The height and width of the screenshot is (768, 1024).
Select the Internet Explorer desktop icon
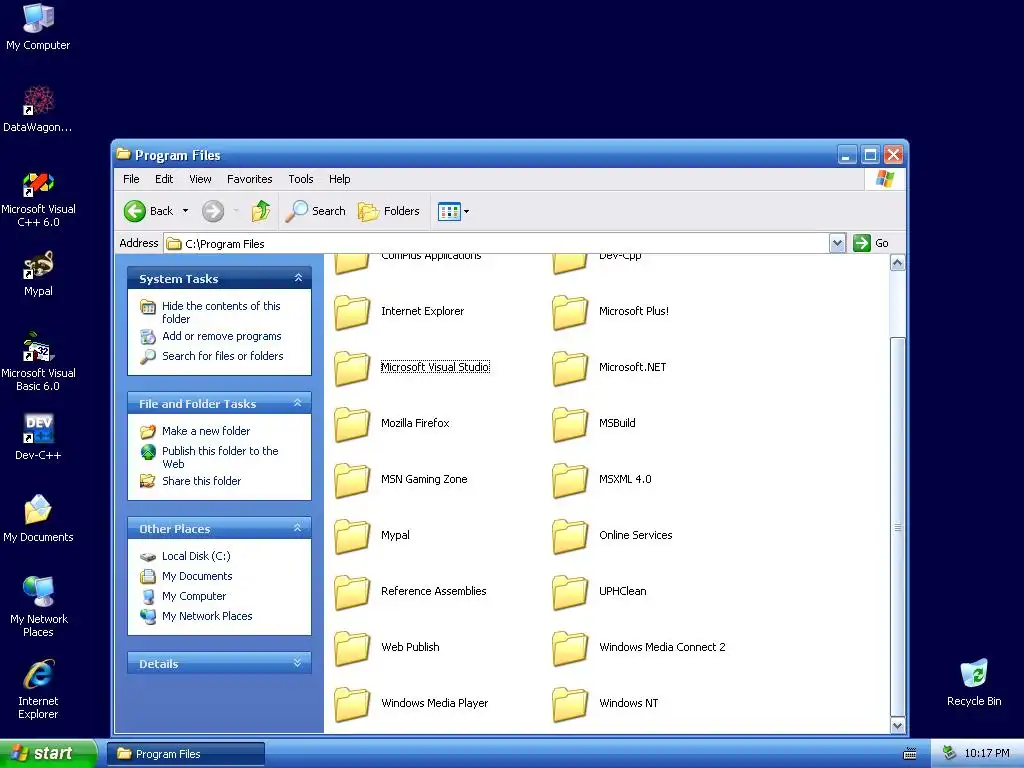point(39,675)
